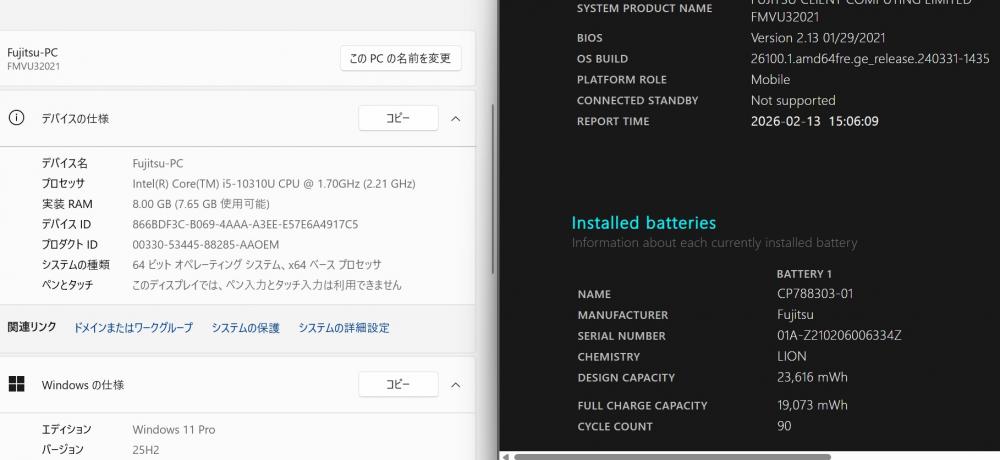1000x460 pixels.
Task: Click the horizontal scrollbar left arrow
Action: click(x=506, y=456)
